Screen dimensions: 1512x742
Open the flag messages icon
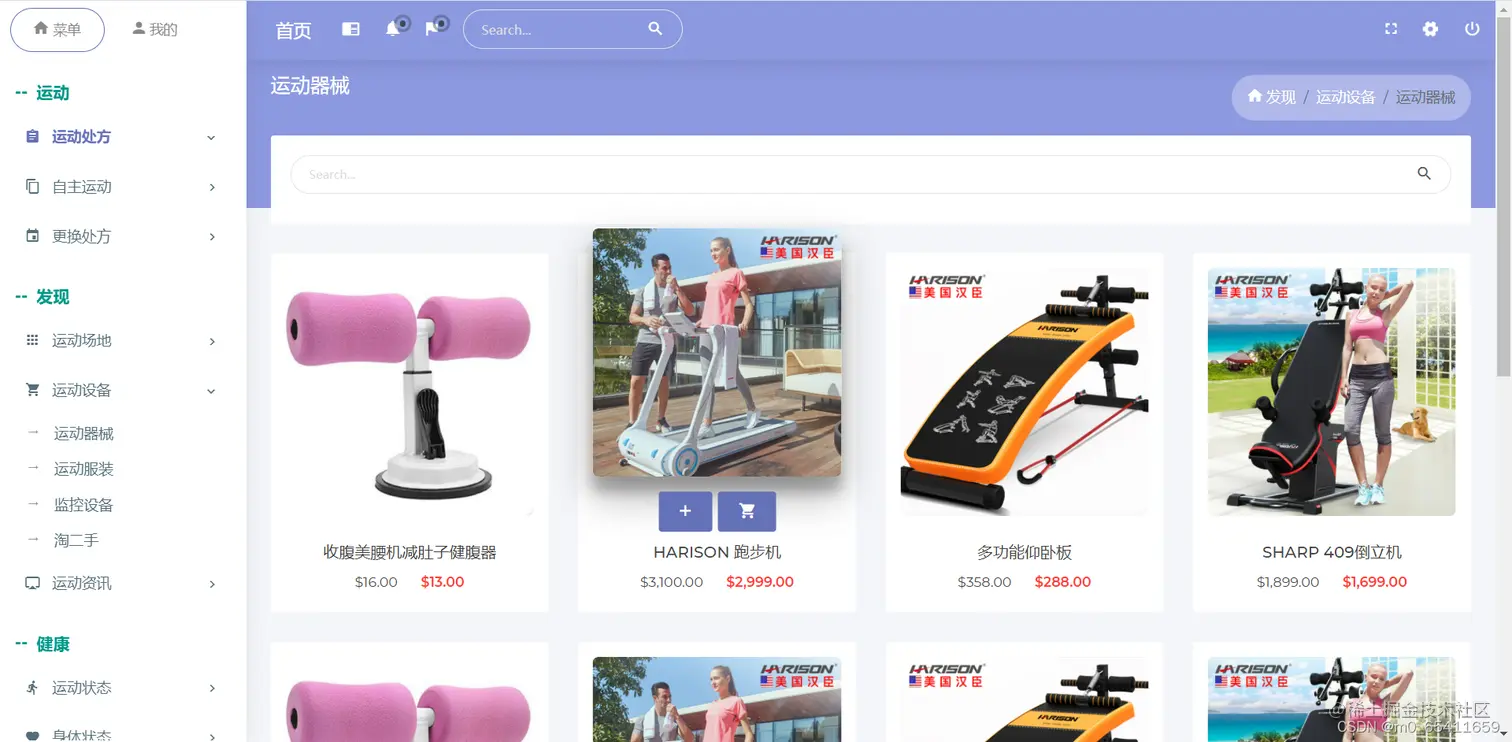coord(432,29)
